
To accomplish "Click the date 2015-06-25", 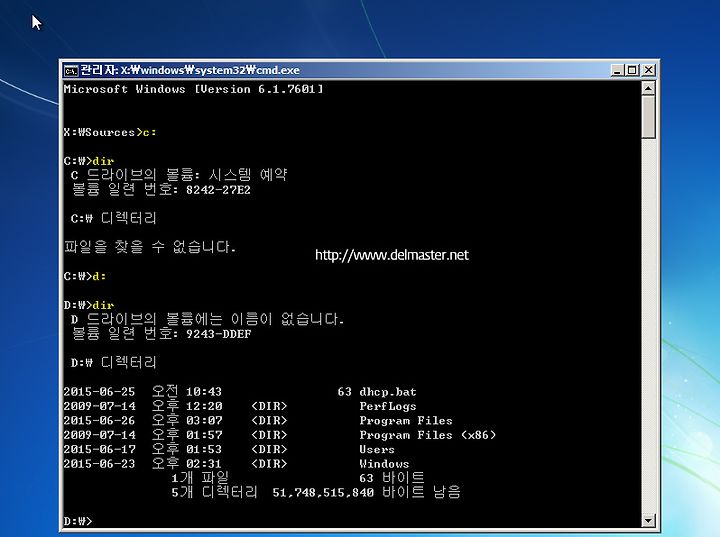I will [x=99, y=392].
